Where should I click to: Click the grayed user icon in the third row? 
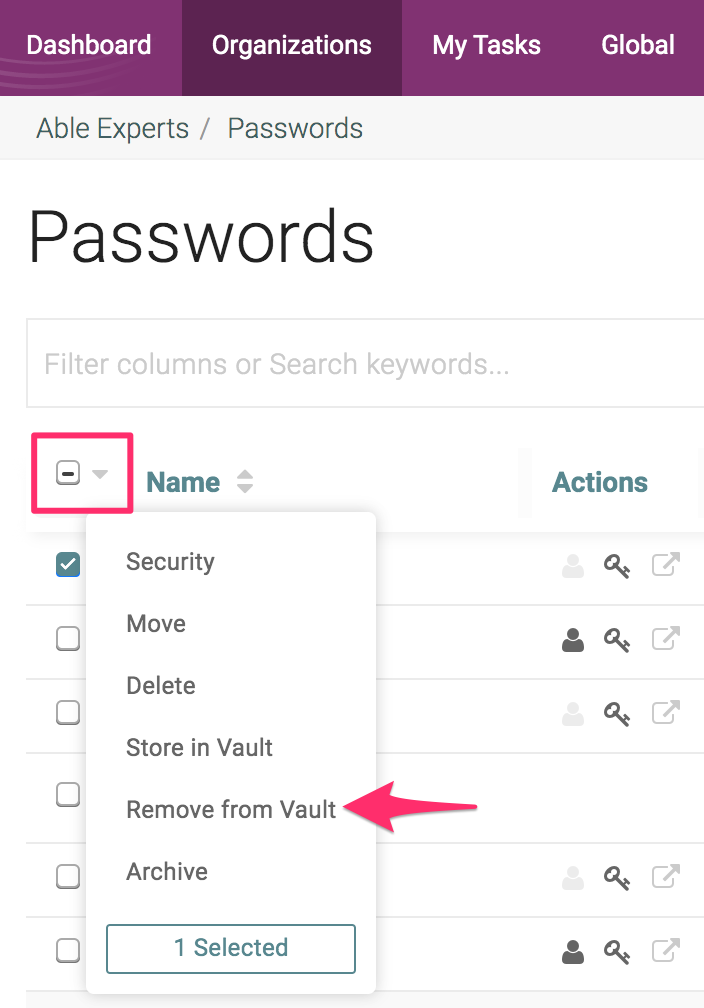(x=572, y=713)
